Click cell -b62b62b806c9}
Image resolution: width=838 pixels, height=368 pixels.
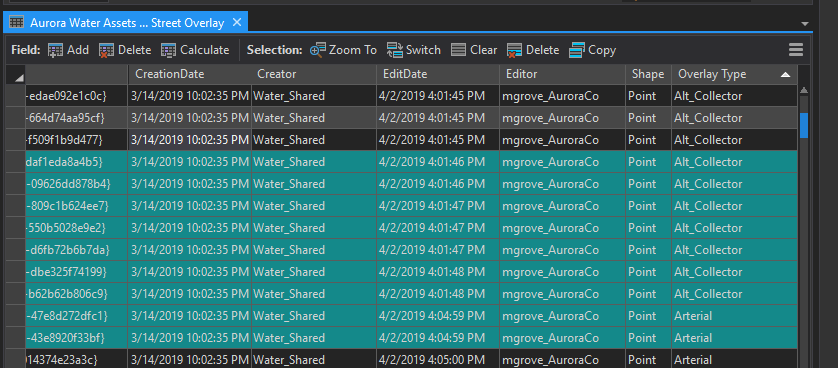pyautogui.click(x=76, y=294)
